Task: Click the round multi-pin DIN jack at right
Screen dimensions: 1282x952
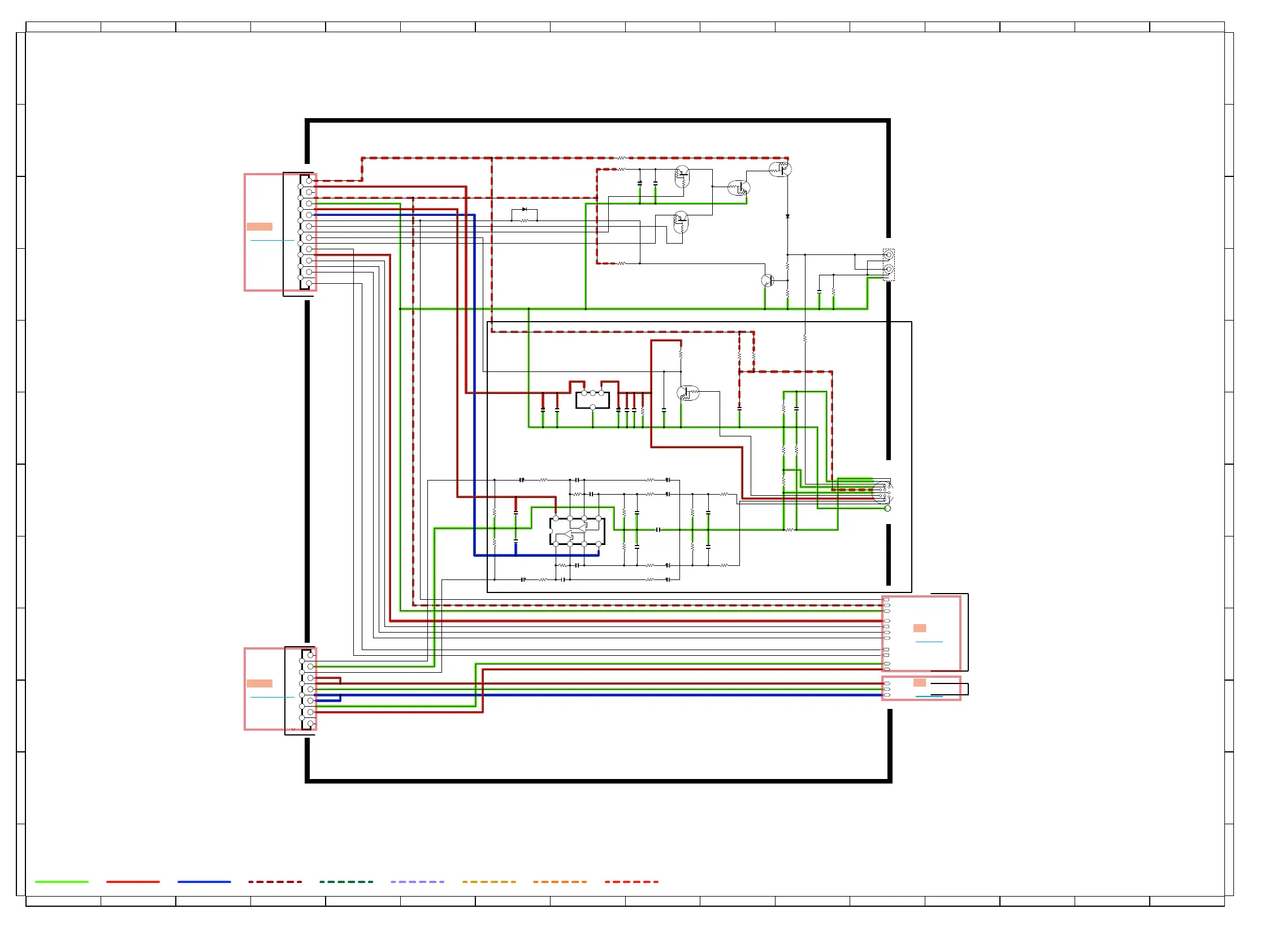Action: (882, 493)
